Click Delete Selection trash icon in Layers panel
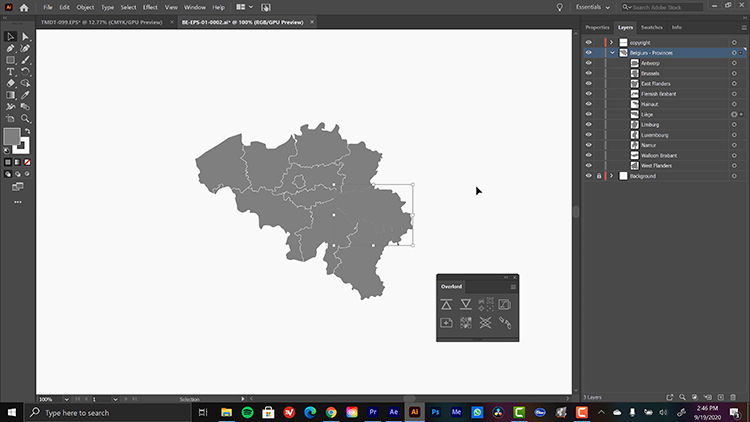Image resolution: width=750 pixels, height=422 pixels. 733,397
